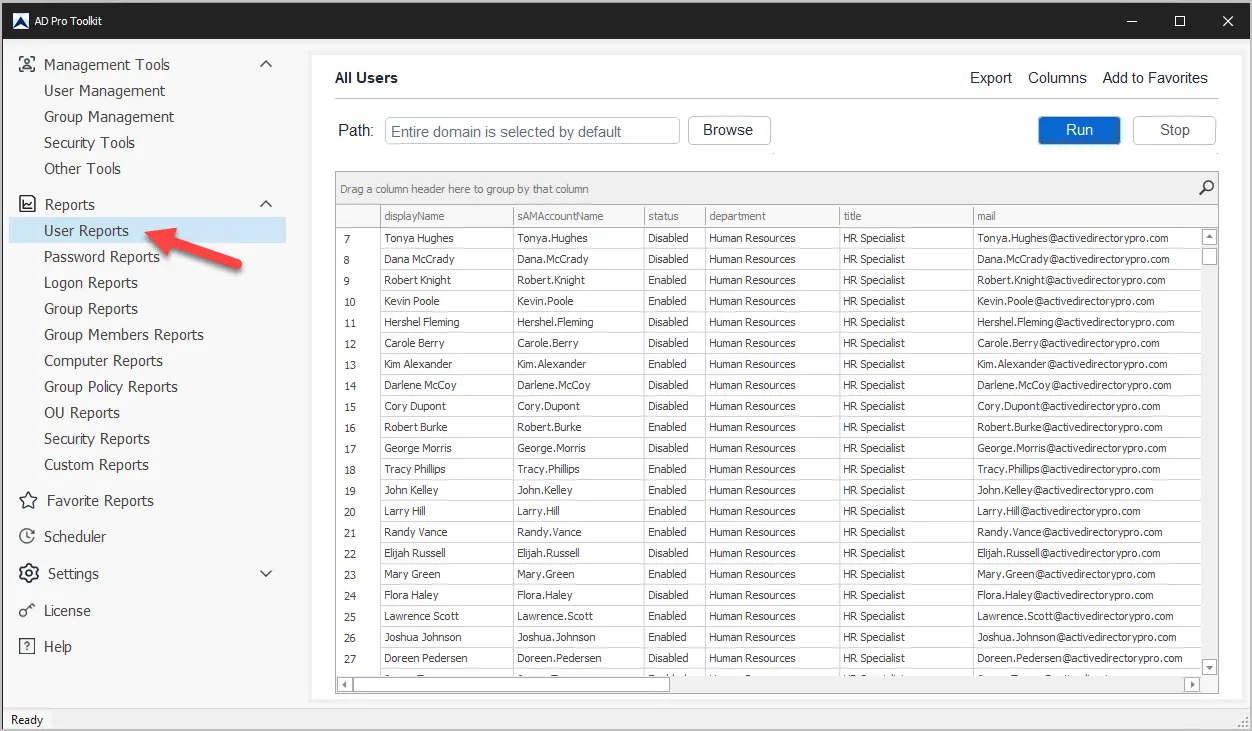Click the Management Tools icon in sidebar

pyautogui.click(x=27, y=64)
